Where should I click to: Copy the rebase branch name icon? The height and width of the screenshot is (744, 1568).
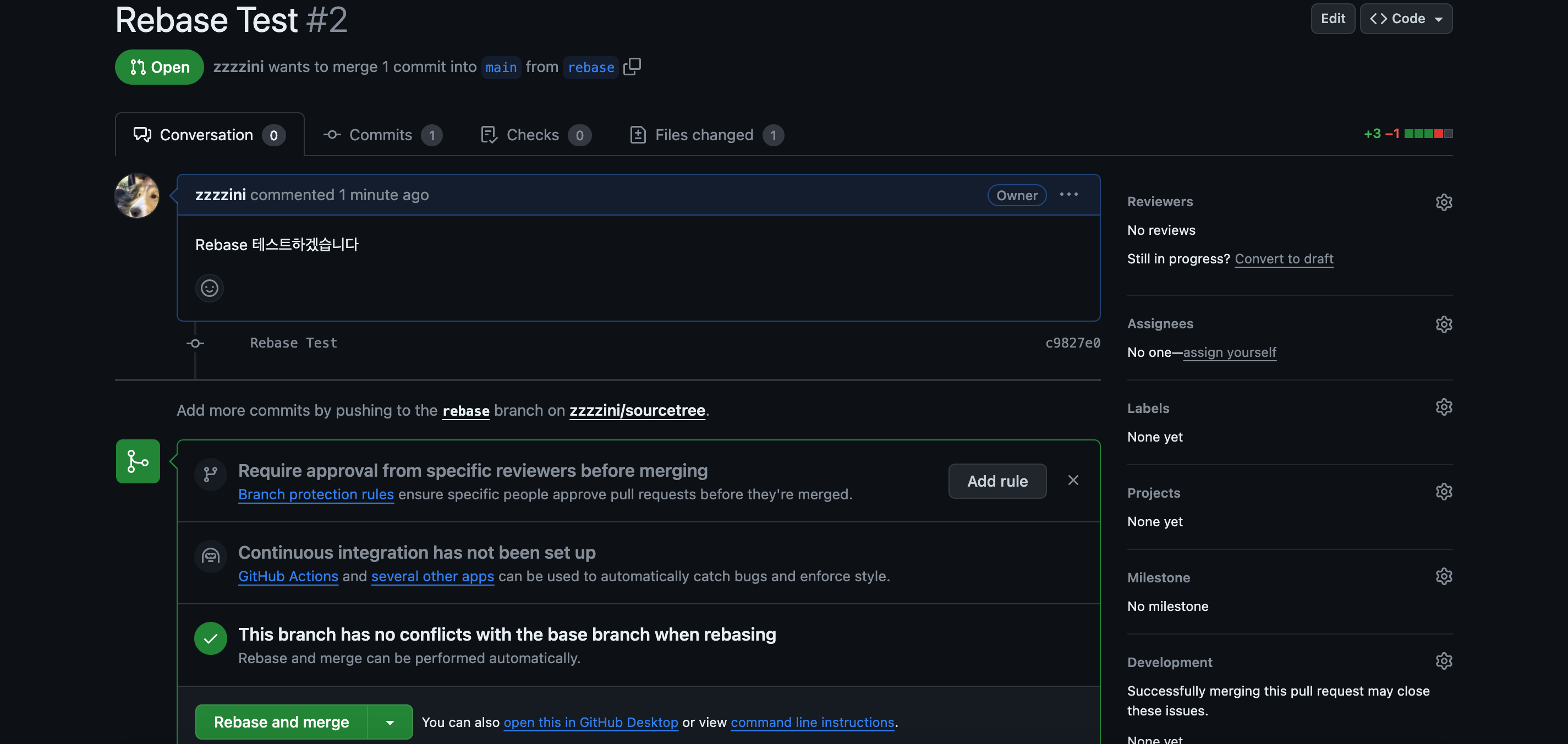[633, 67]
